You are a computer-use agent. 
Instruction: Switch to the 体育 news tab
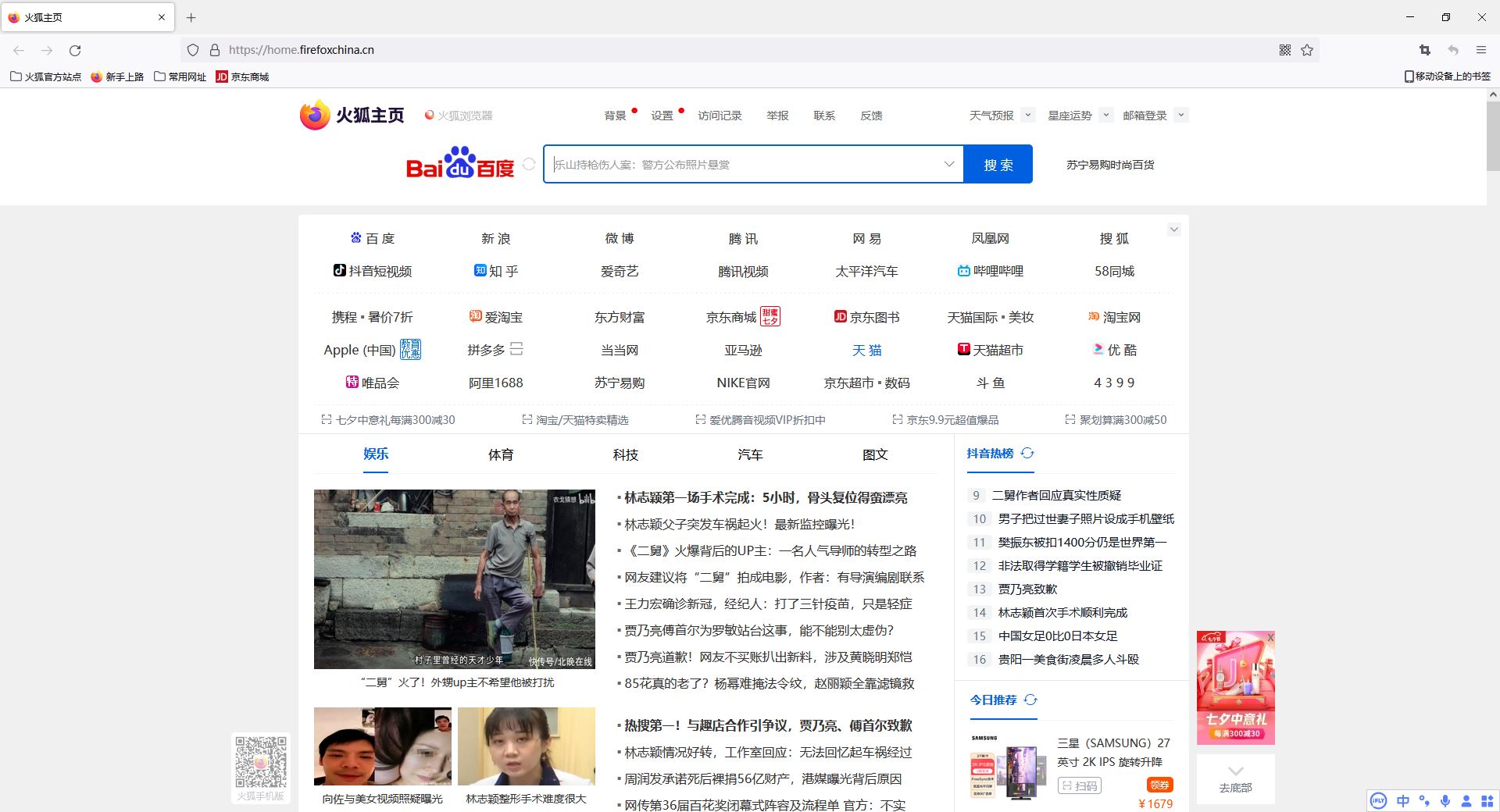(x=500, y=454)
